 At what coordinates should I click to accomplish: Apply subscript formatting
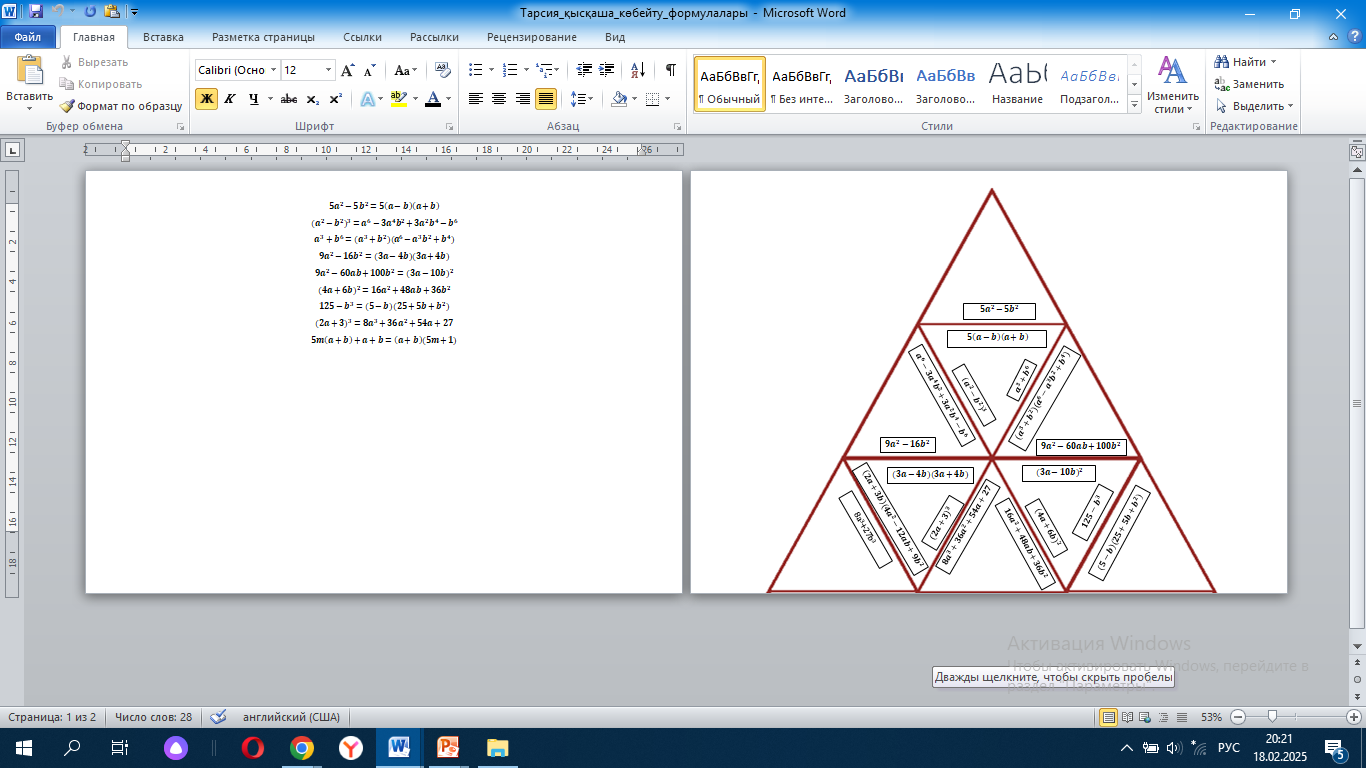click(312, 99)
